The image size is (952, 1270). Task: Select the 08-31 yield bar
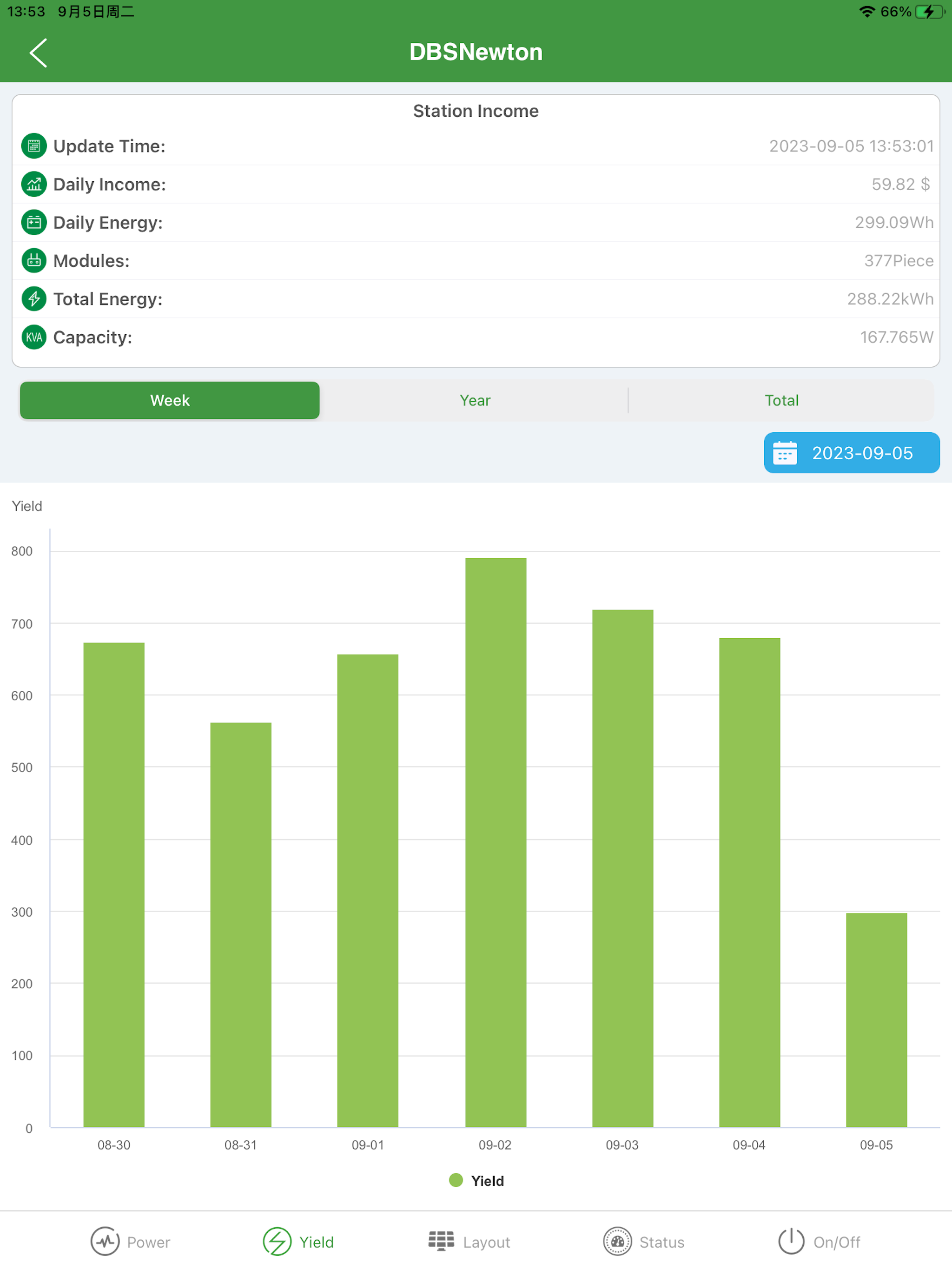coord(241,924)
